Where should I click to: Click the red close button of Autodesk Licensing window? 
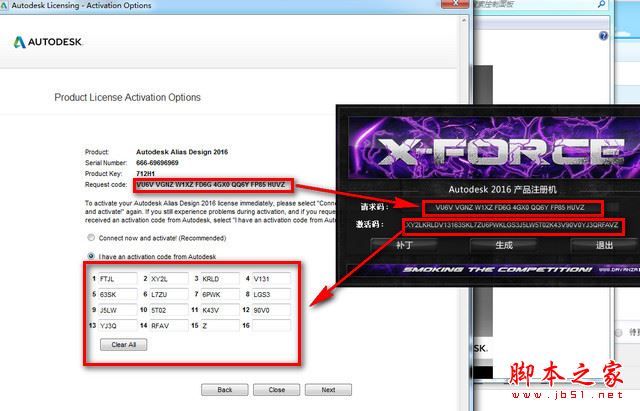point(455,4)
